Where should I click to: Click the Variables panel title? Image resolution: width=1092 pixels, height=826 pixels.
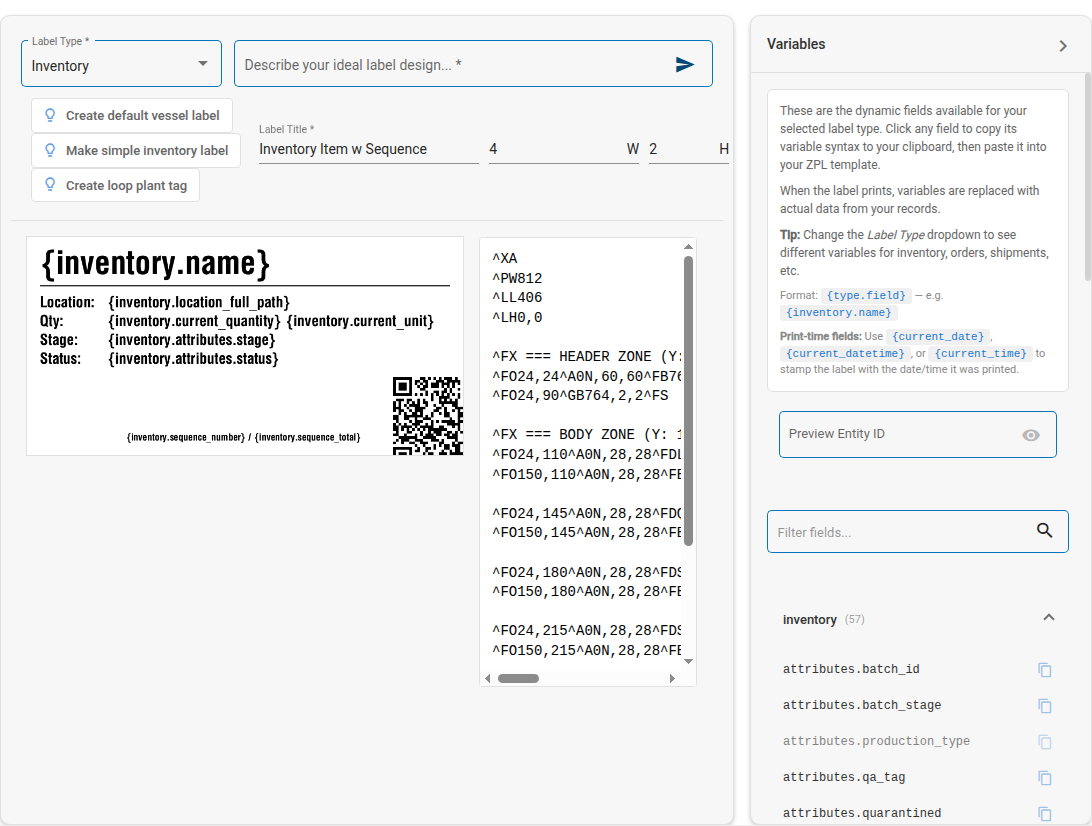(x=796, y=44)
